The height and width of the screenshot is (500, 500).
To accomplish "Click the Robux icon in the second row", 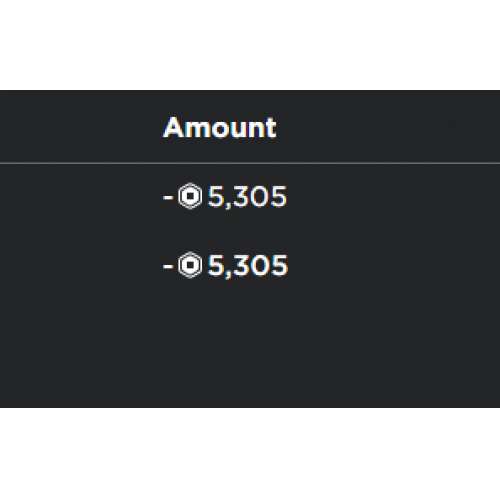I will pyautogui.click(x=190, y=265).
